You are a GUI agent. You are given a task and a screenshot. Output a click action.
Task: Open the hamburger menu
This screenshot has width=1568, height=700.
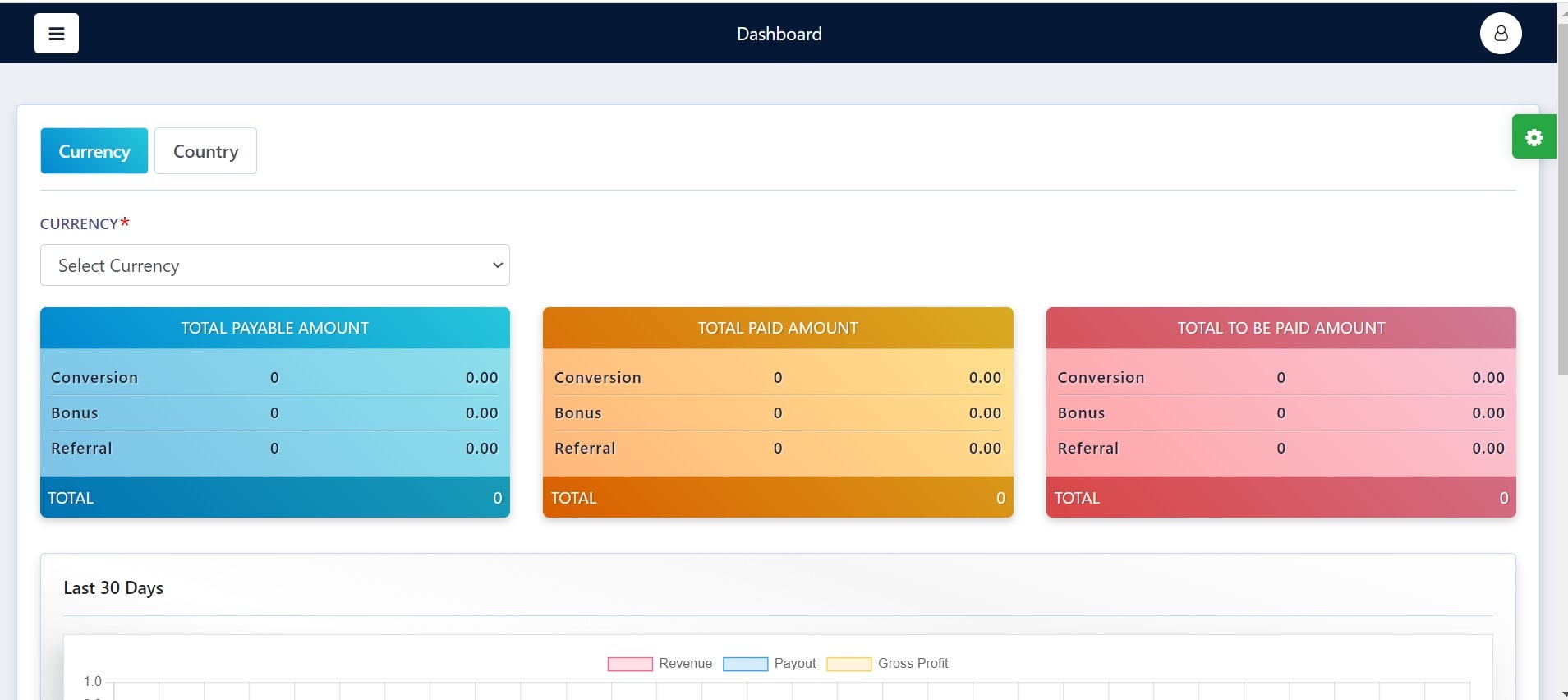click(x=57, y=34)
